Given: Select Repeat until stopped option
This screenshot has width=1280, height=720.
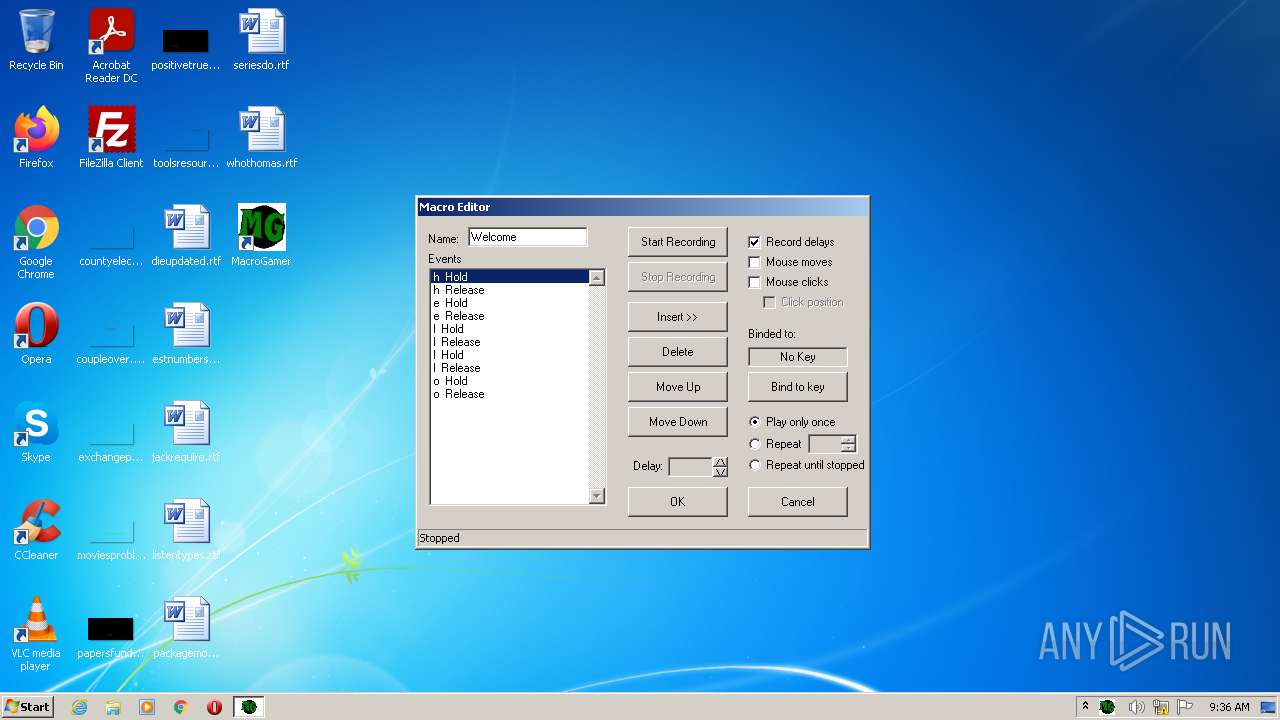Looking at the screenshot, I should pyautogui.click(x=755, y=465).
